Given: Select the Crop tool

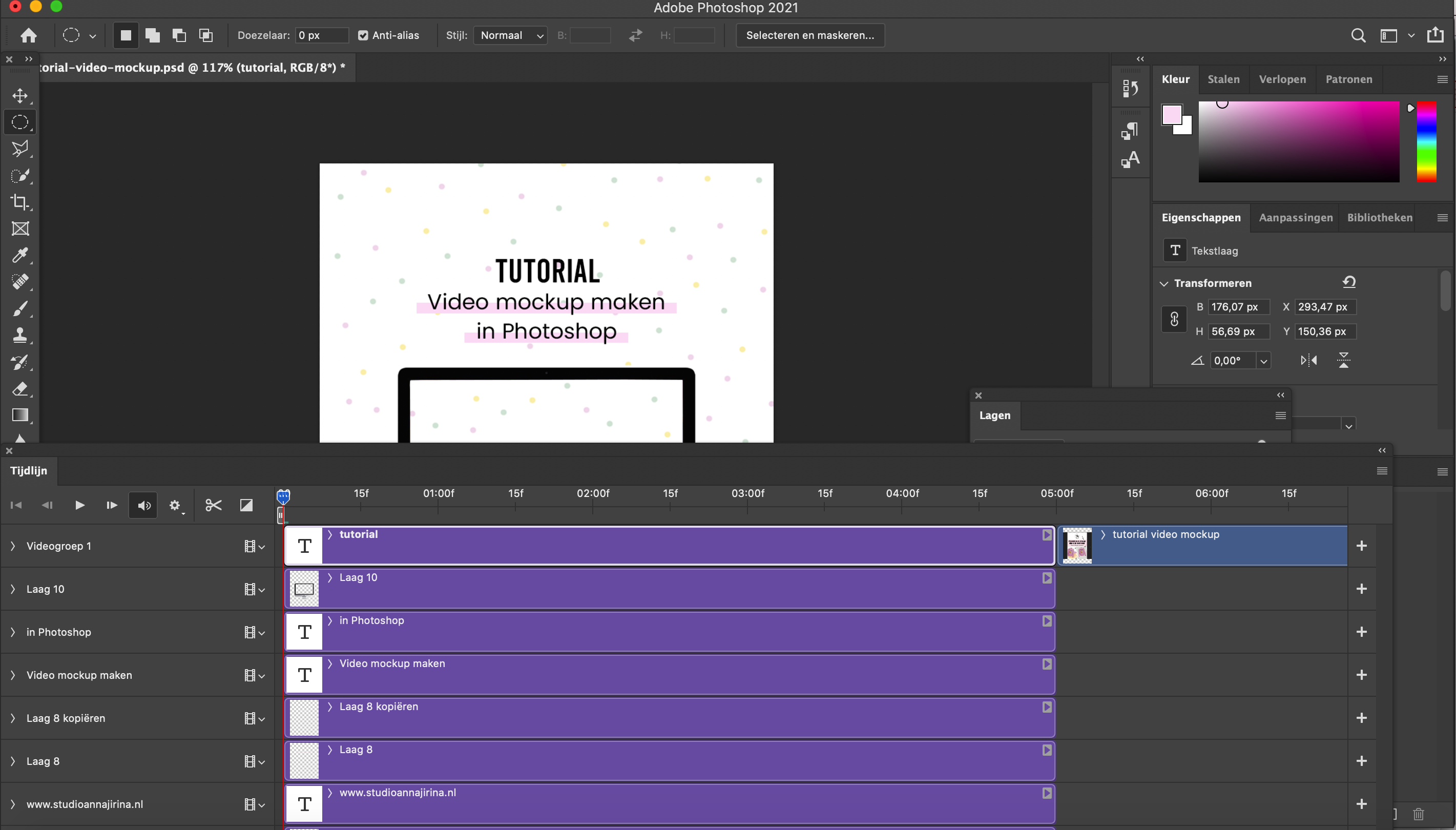Looking at the screenshot, I should point(20,202).
